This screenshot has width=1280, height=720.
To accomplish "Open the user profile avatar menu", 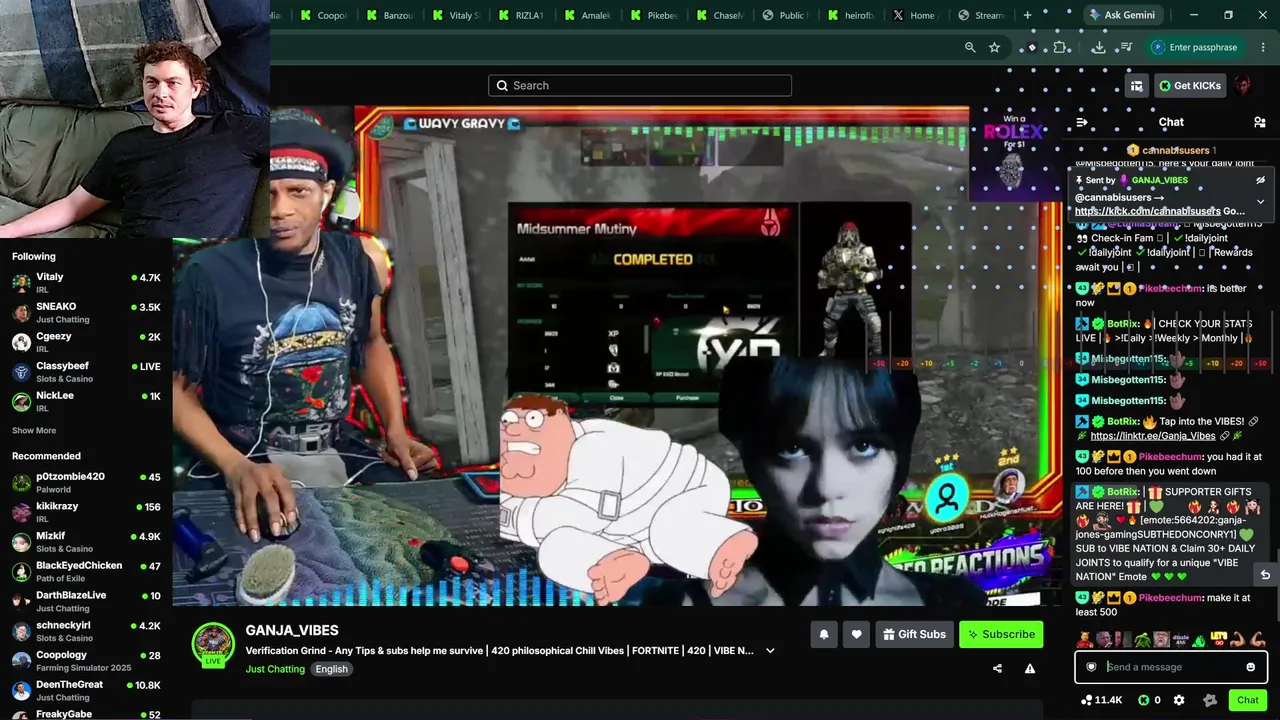I will (x=1243, y=86).
